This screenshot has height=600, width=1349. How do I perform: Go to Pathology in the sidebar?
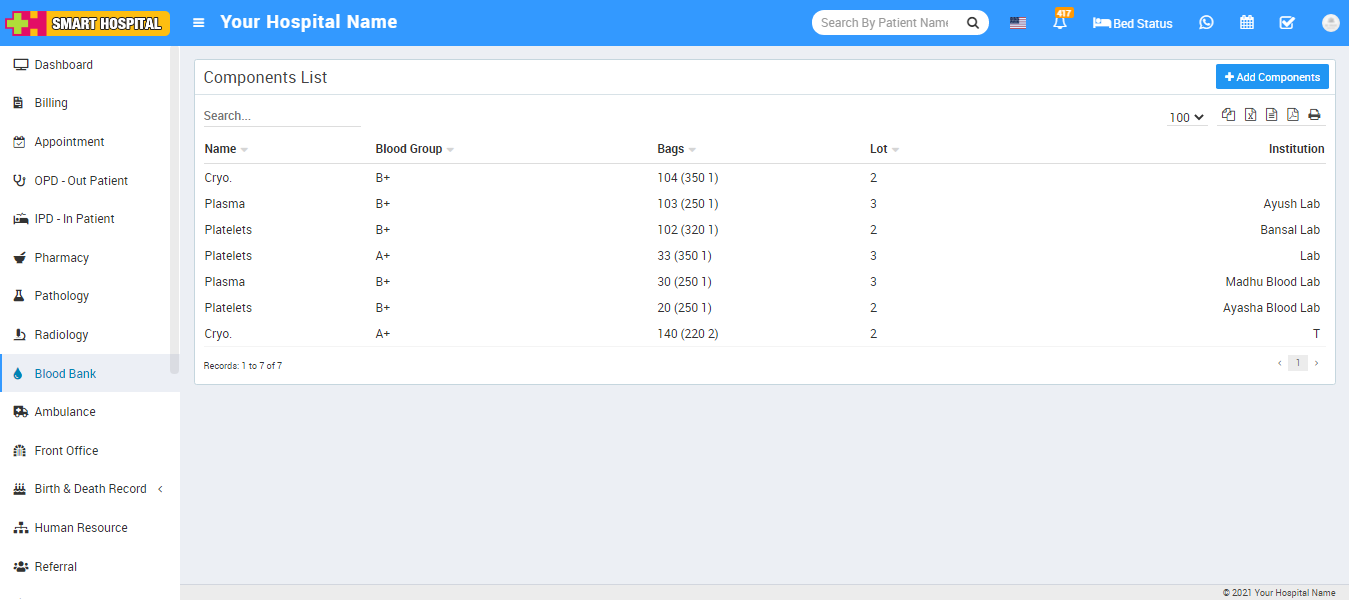62,296
